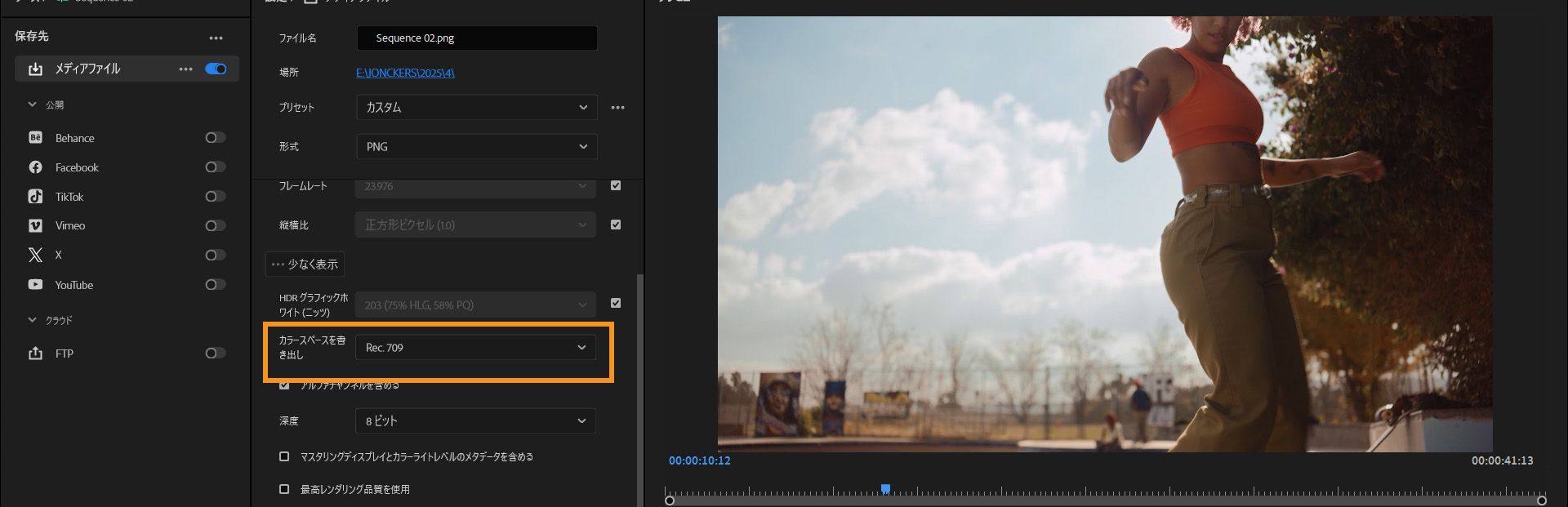Click the out-point handle on preview timeline
This screenshot has width=1568, height=507.
pyautogui.click(x=1542, y=500)
